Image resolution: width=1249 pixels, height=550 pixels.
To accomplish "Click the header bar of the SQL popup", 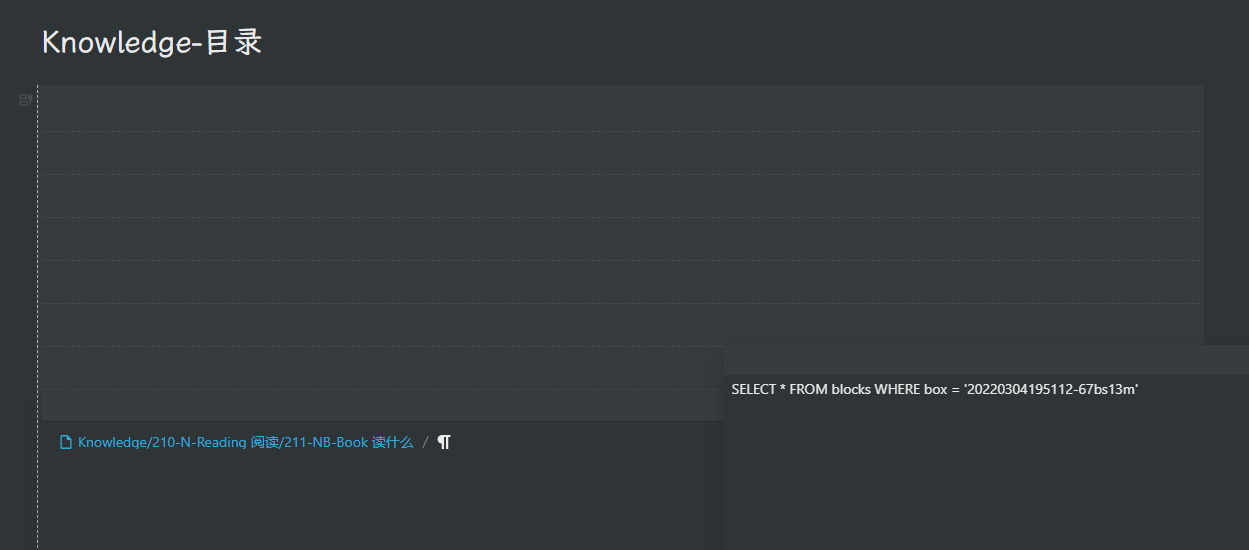I will [x=985, y=360].
